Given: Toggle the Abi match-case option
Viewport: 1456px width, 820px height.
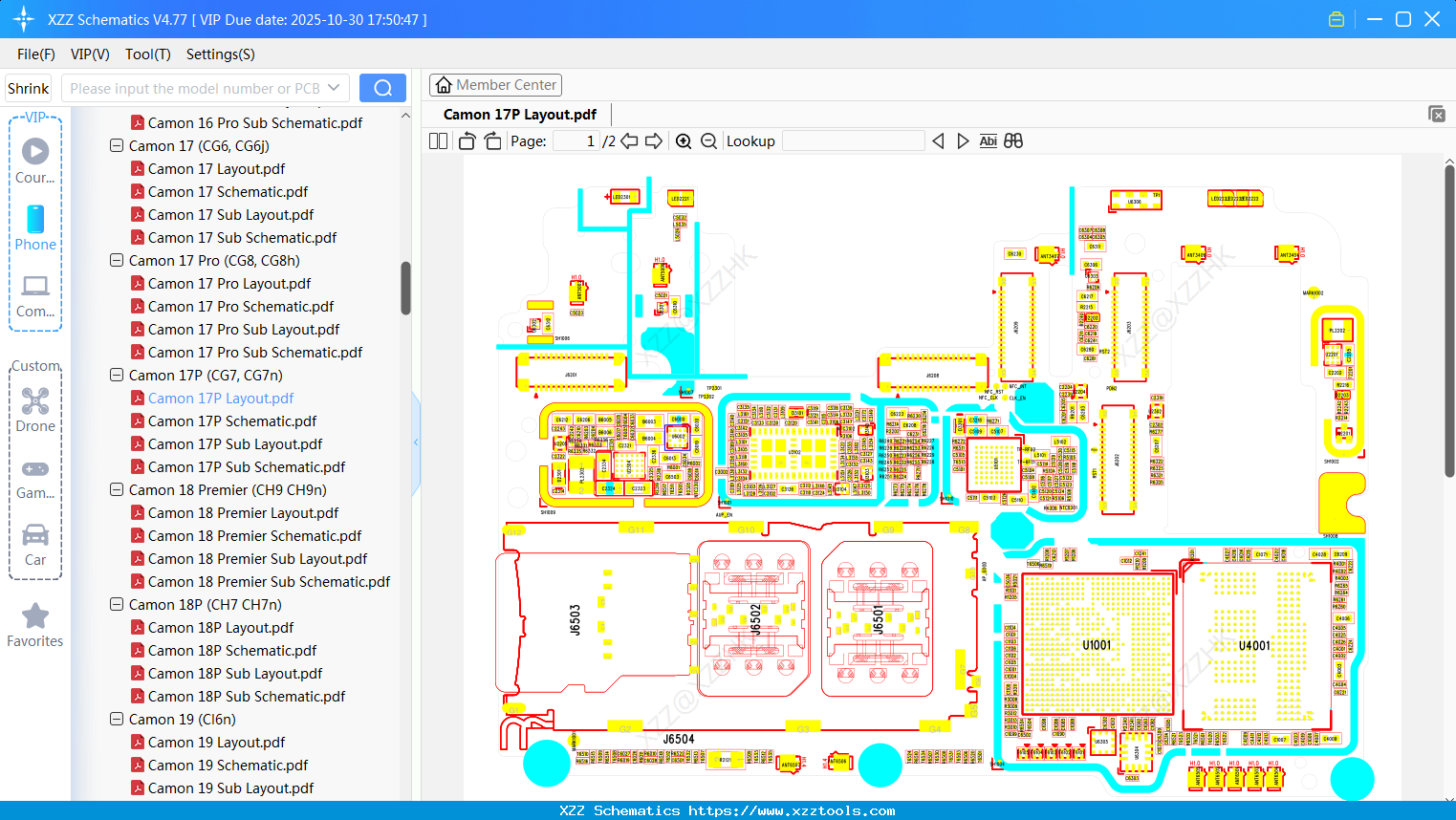Looking at the screenshot, I should tap(989, 141).
